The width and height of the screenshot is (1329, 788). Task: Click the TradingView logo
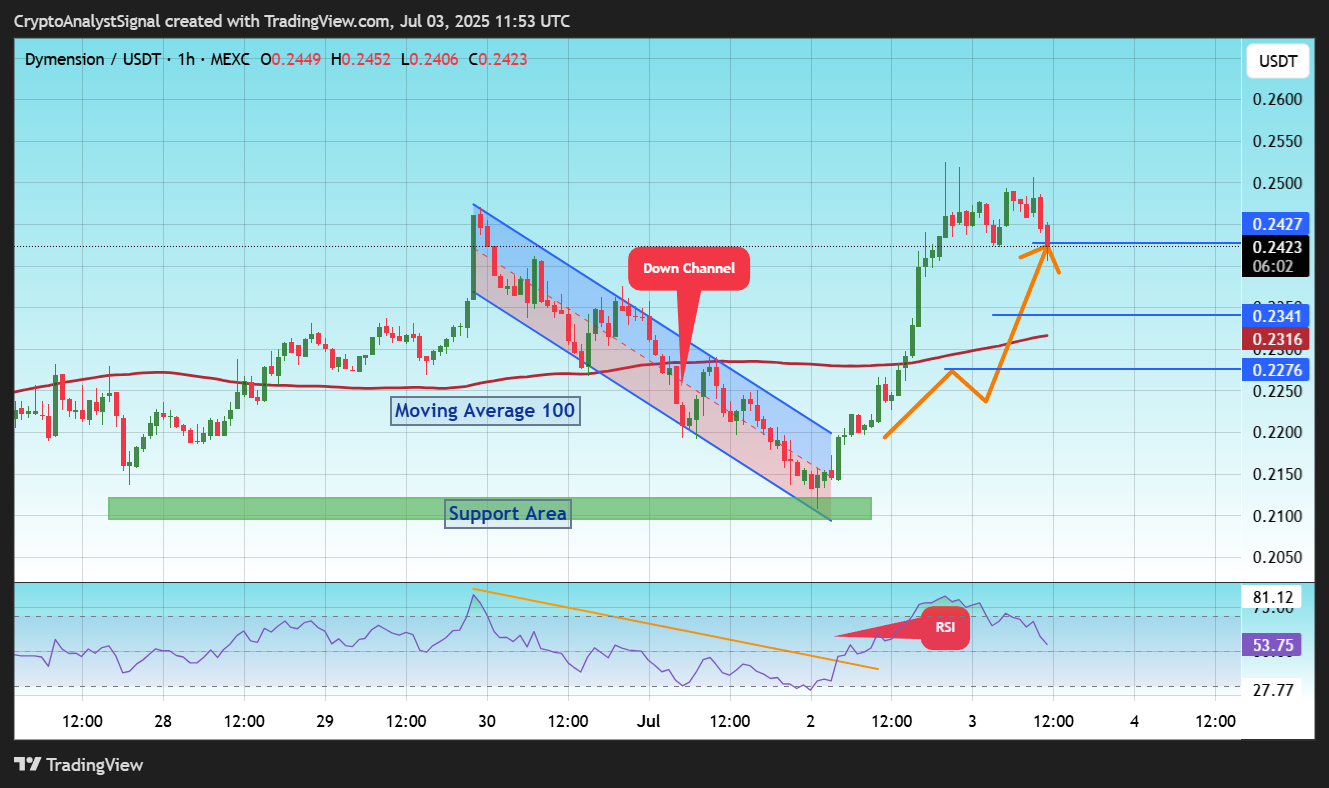pyautogui.click(x=79, y=765)
